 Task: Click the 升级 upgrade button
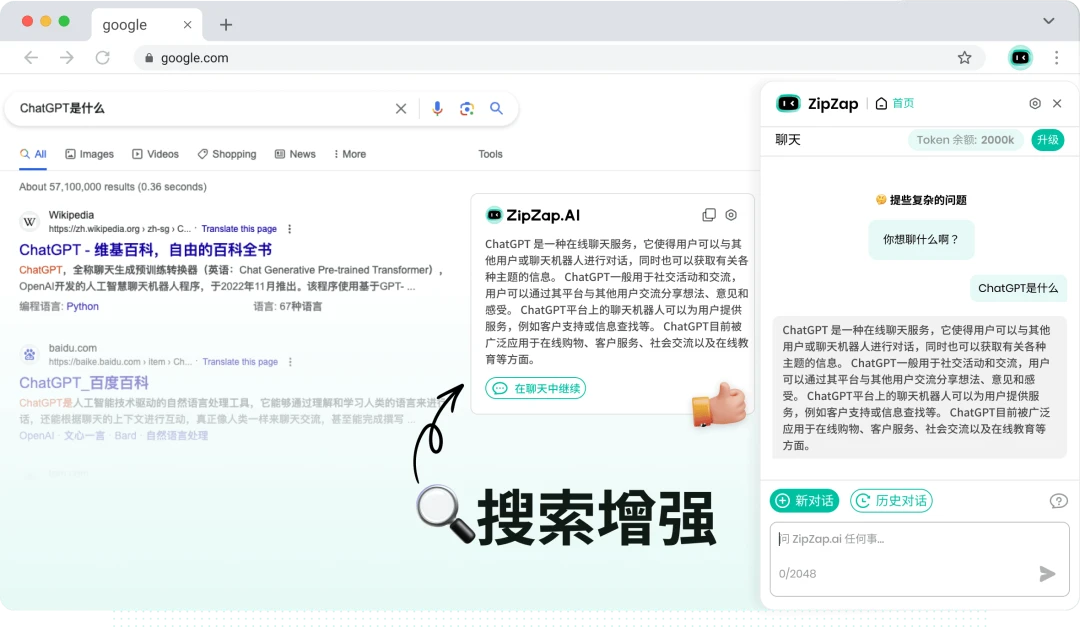[x=1048, y=140]
